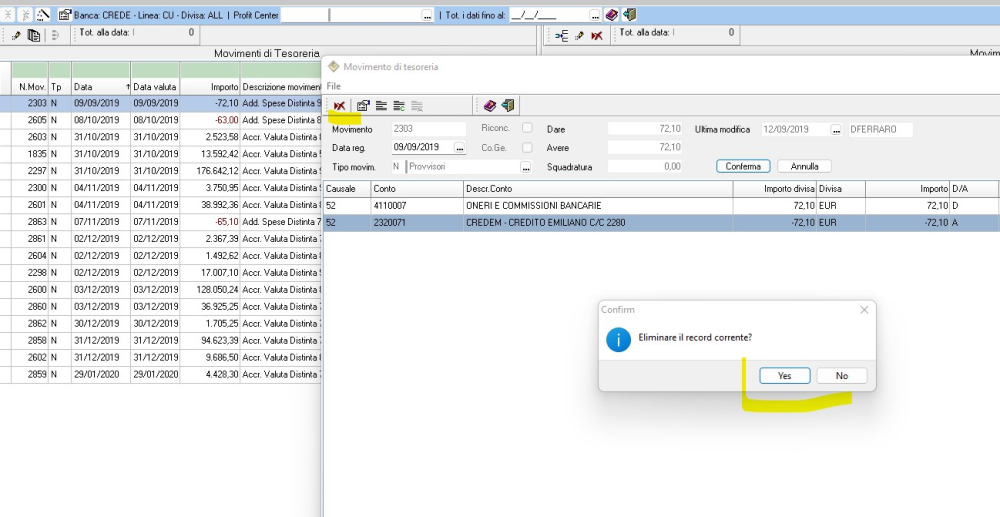1000x517 pixels.
Task: Click the copy documents icon in left toolbar
Action: (33, 35)
